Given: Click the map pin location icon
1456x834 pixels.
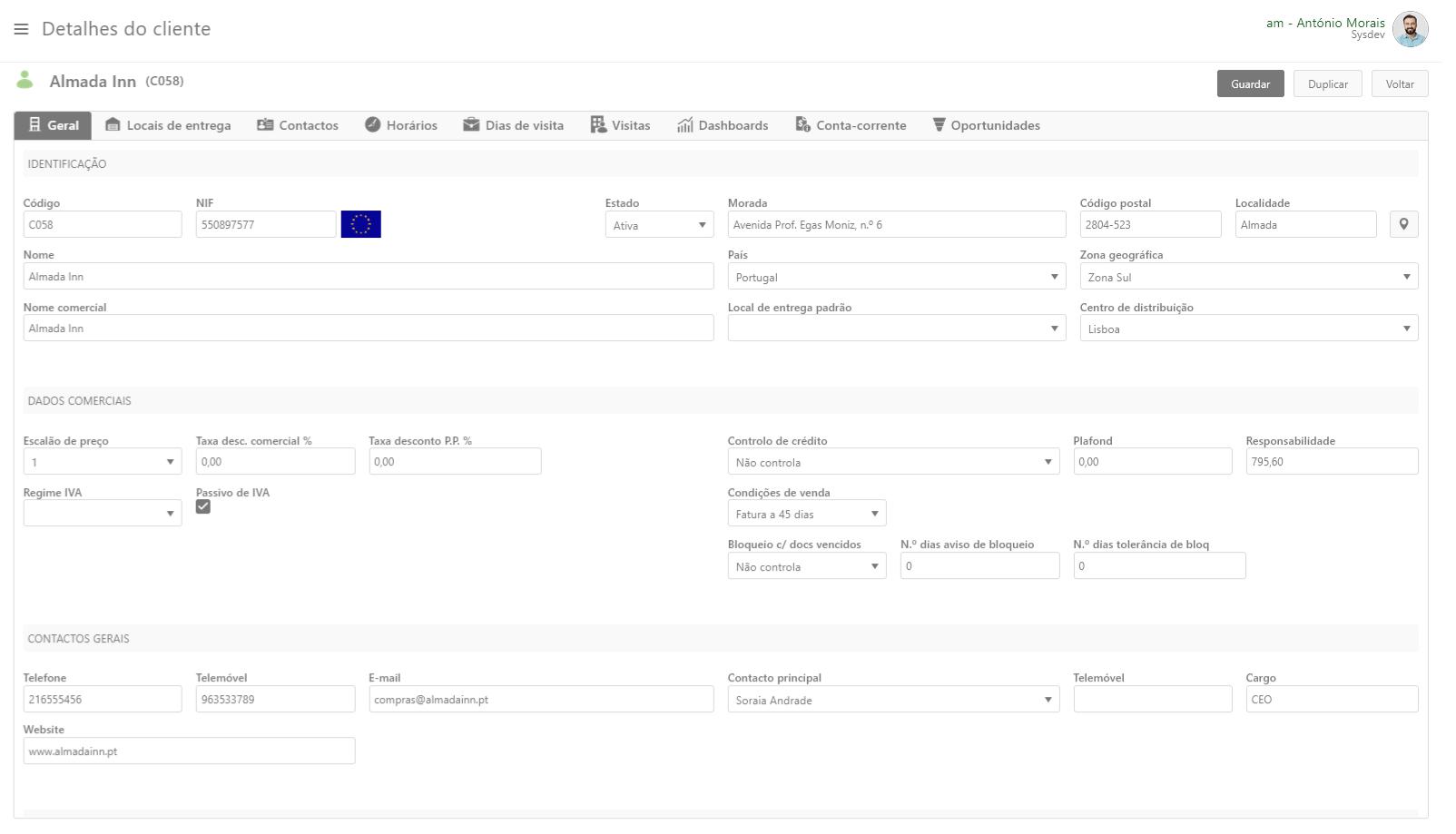Looking at the screenshot, I should (x=1403, y=224).
